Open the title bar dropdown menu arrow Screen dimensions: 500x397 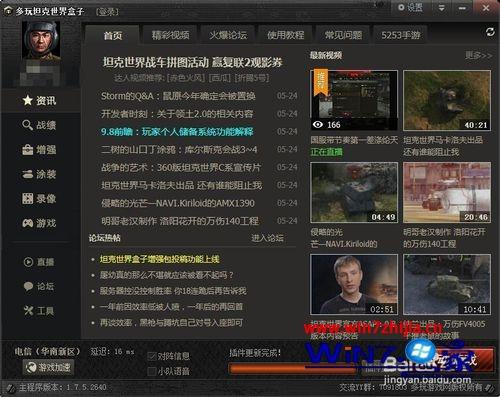coord(442,8)
